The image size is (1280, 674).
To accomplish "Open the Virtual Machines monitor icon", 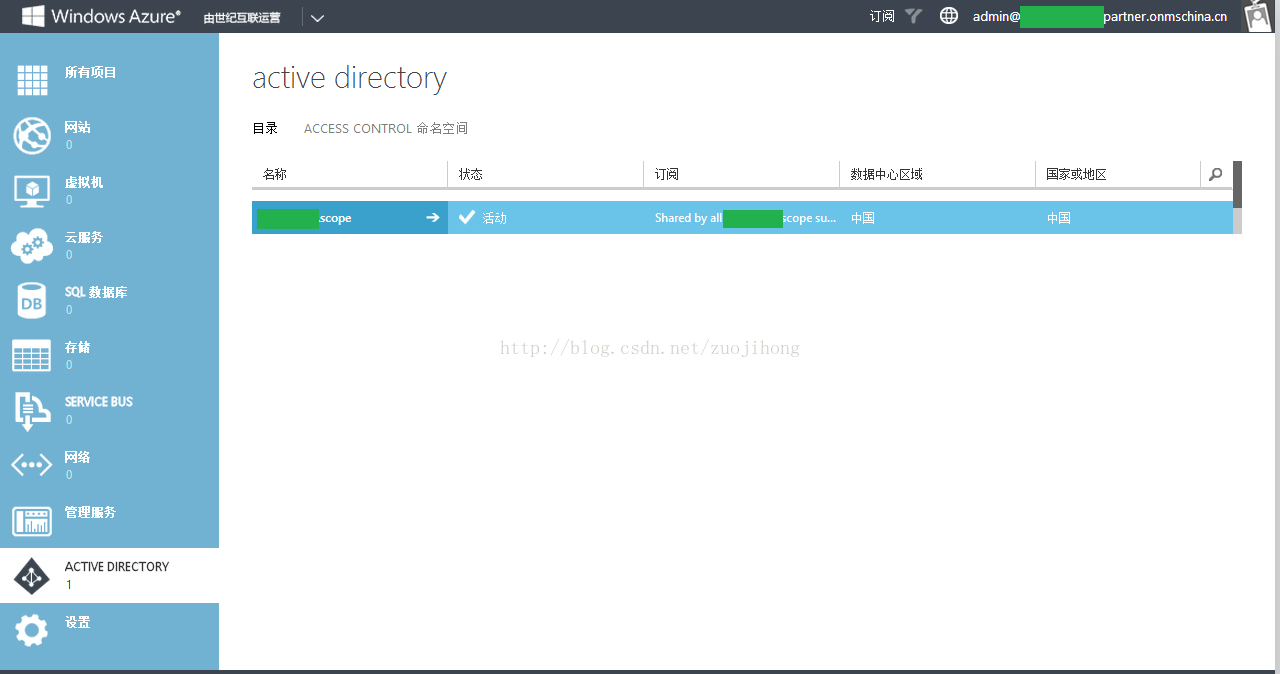I will coord(32,190).
